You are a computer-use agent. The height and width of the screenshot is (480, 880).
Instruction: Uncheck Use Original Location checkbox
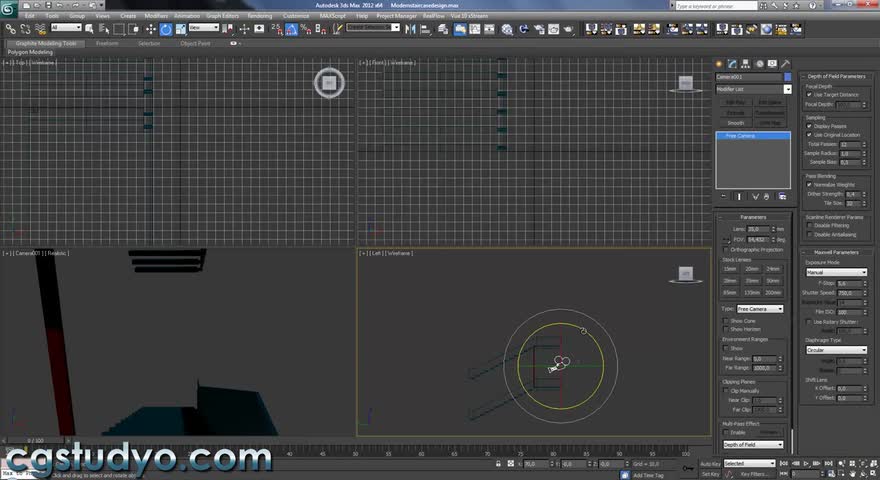tap(809, 135)
